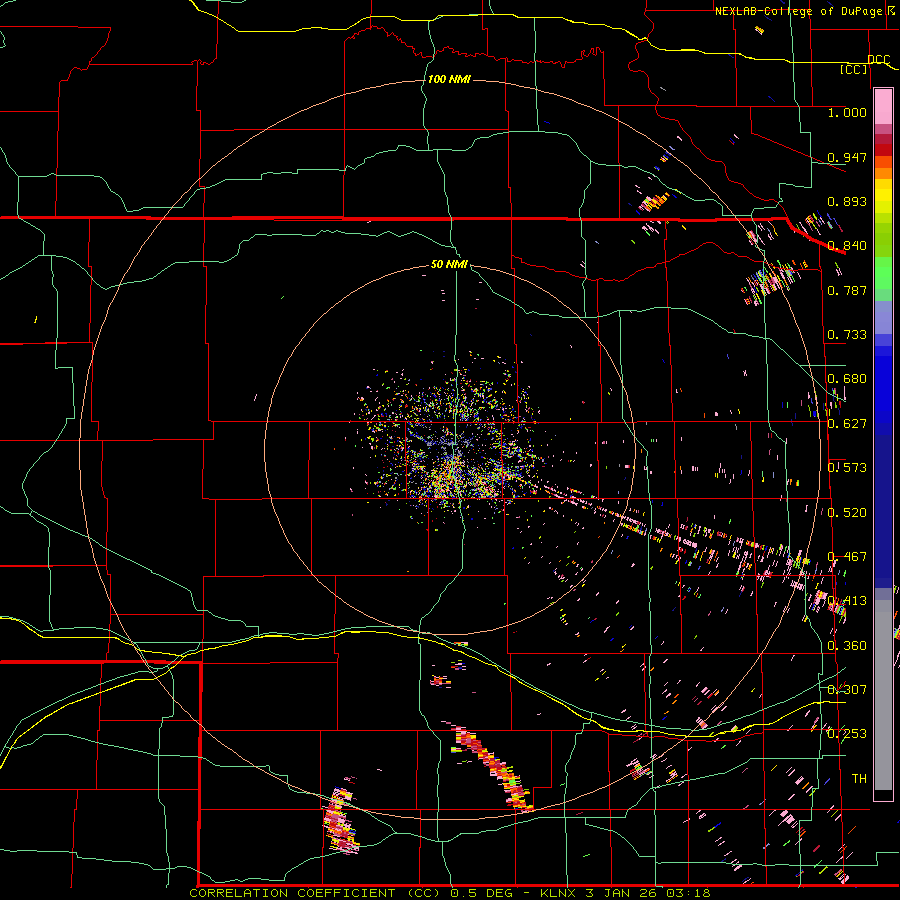Screen dimensions: 900x900
Task: Click the Correlation Coefficient caption at bottom
Action: (x=450, y=893)
